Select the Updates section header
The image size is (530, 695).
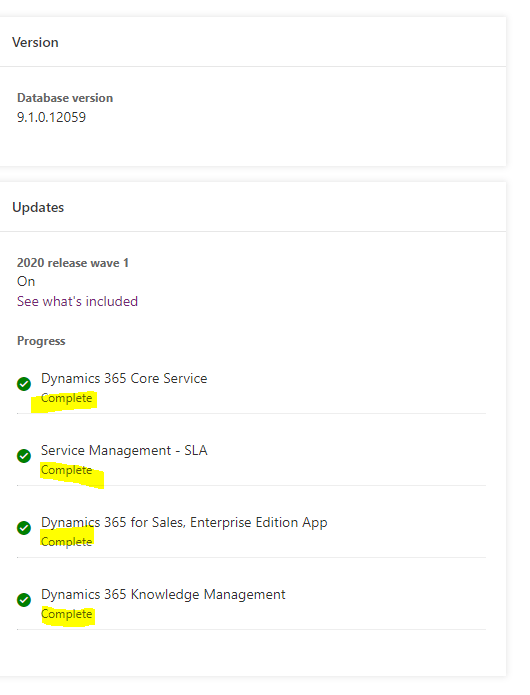click(38, 207)
